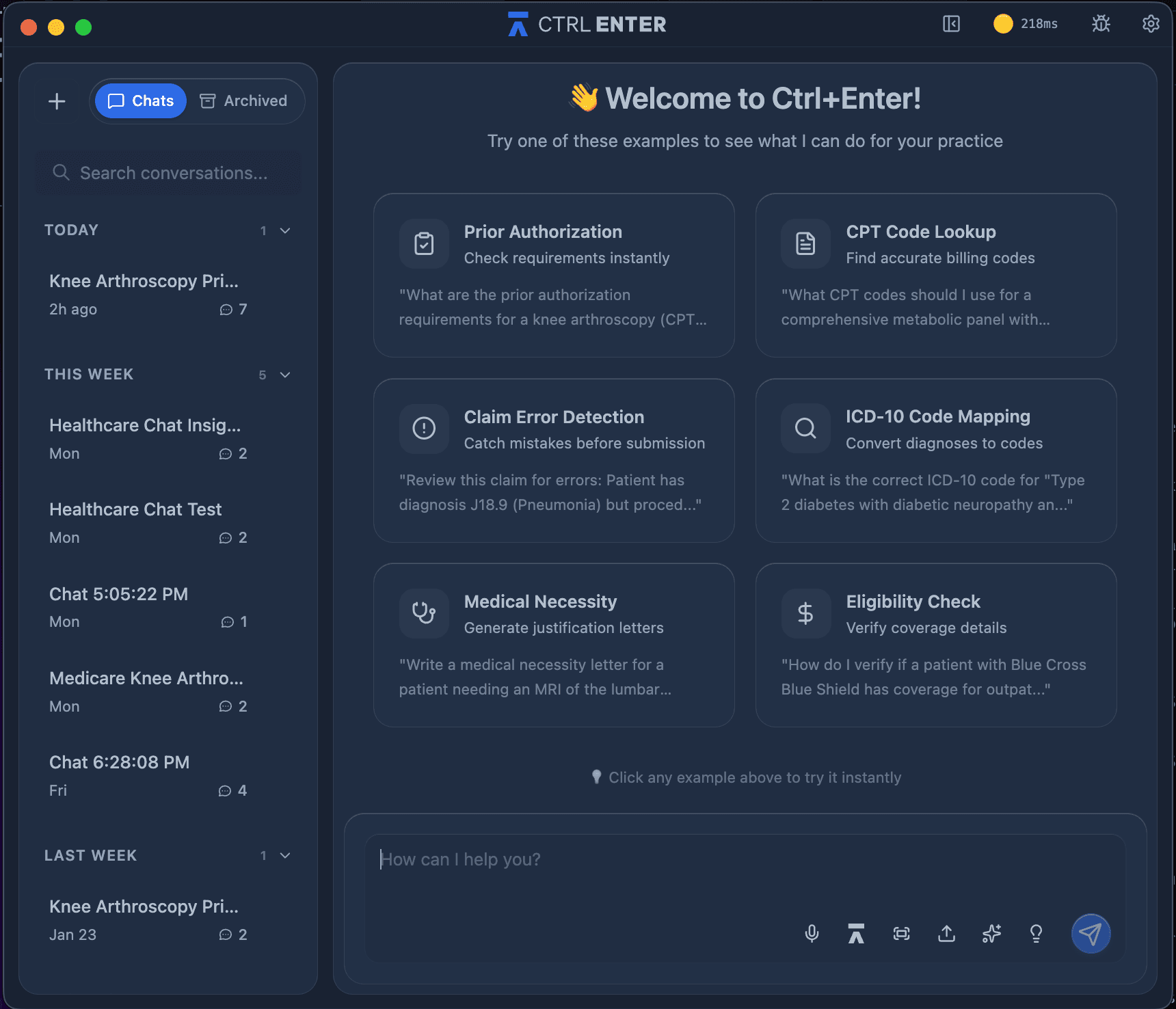Switch to the Archived tab
The image size is (1176, 1009).
244,101
